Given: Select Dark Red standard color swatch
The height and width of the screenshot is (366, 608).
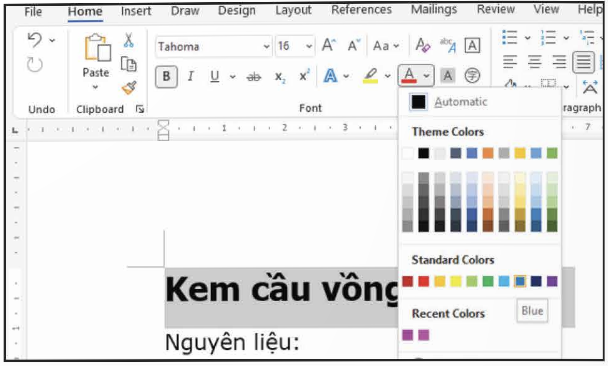Looking at the screenshot, I should click(x=408, y=281).
